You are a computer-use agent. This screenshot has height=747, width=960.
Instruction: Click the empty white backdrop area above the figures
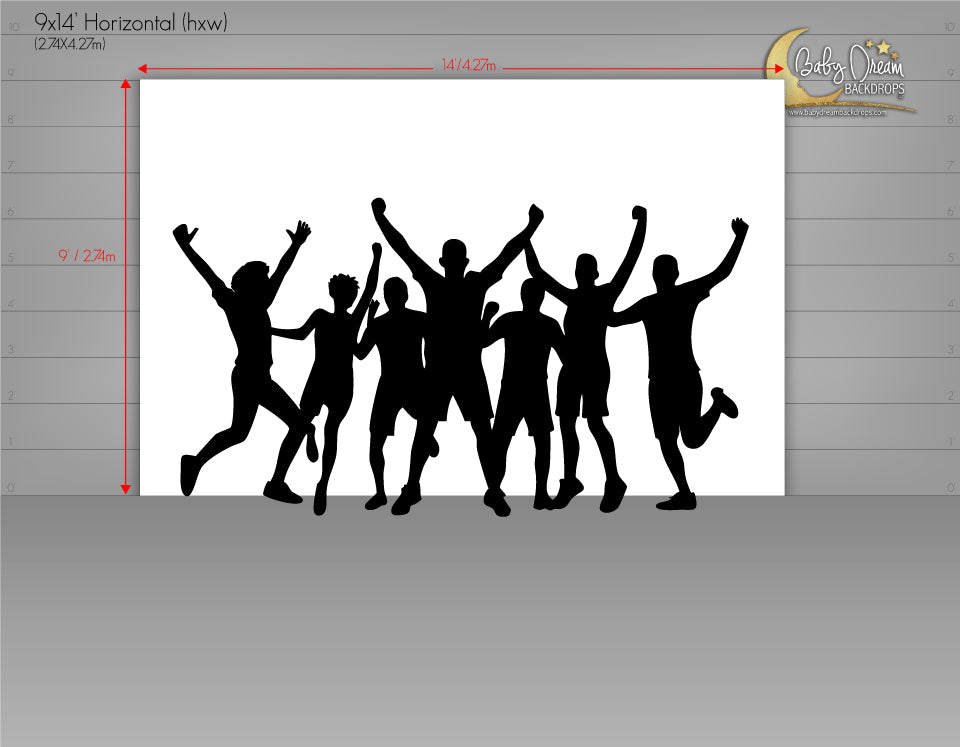(x=460, y=140)
